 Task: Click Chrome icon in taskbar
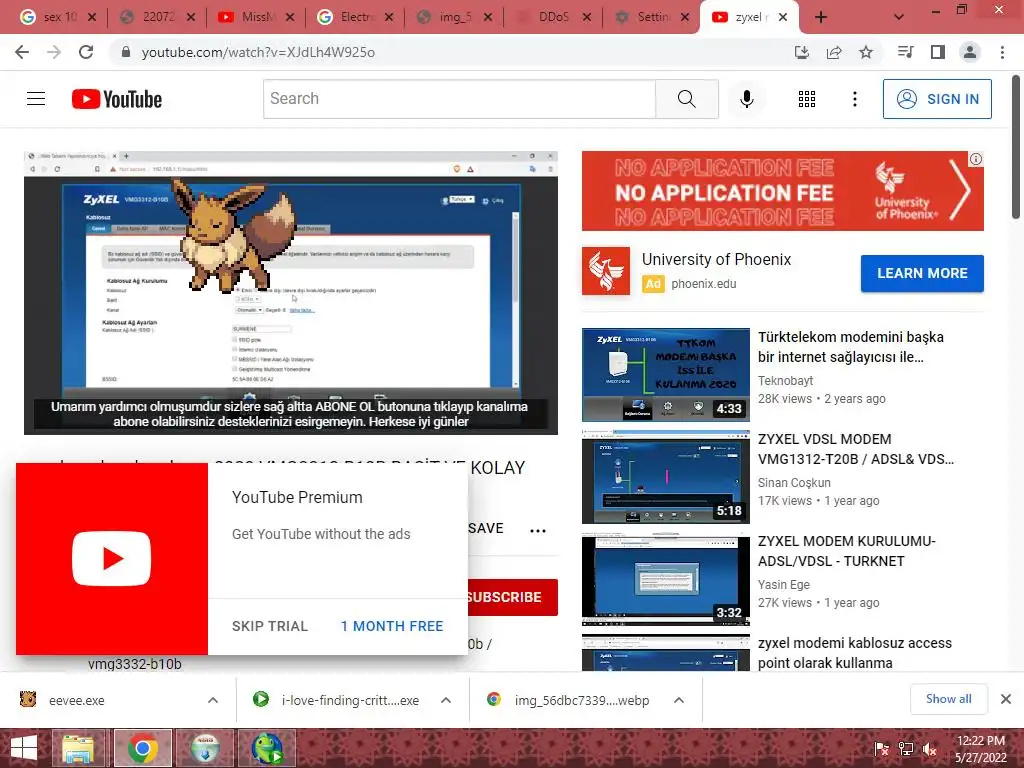point(143,748)
